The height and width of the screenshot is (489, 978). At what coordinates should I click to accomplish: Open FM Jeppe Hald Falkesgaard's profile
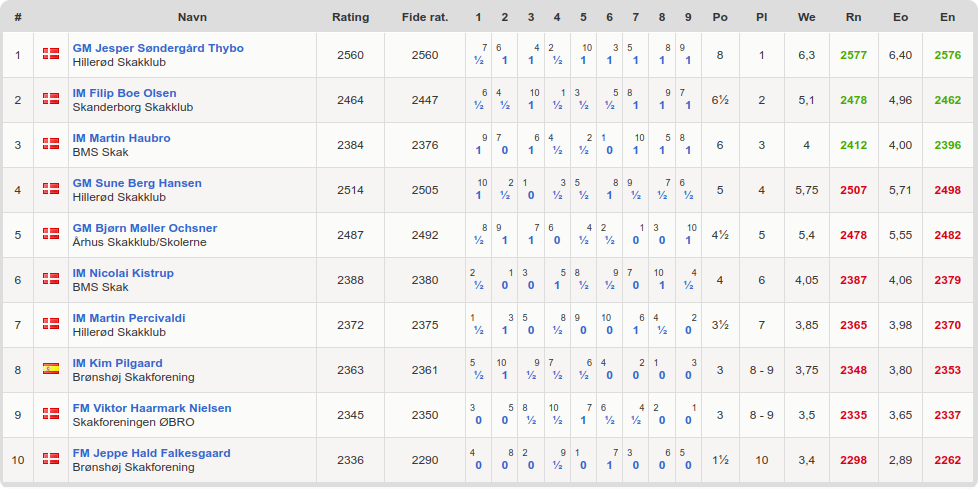coord(152,453)
